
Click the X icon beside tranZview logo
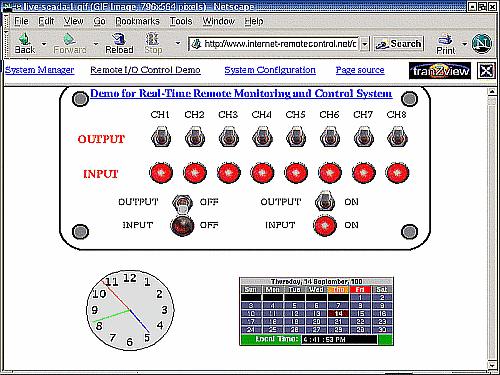pos(486,71)
